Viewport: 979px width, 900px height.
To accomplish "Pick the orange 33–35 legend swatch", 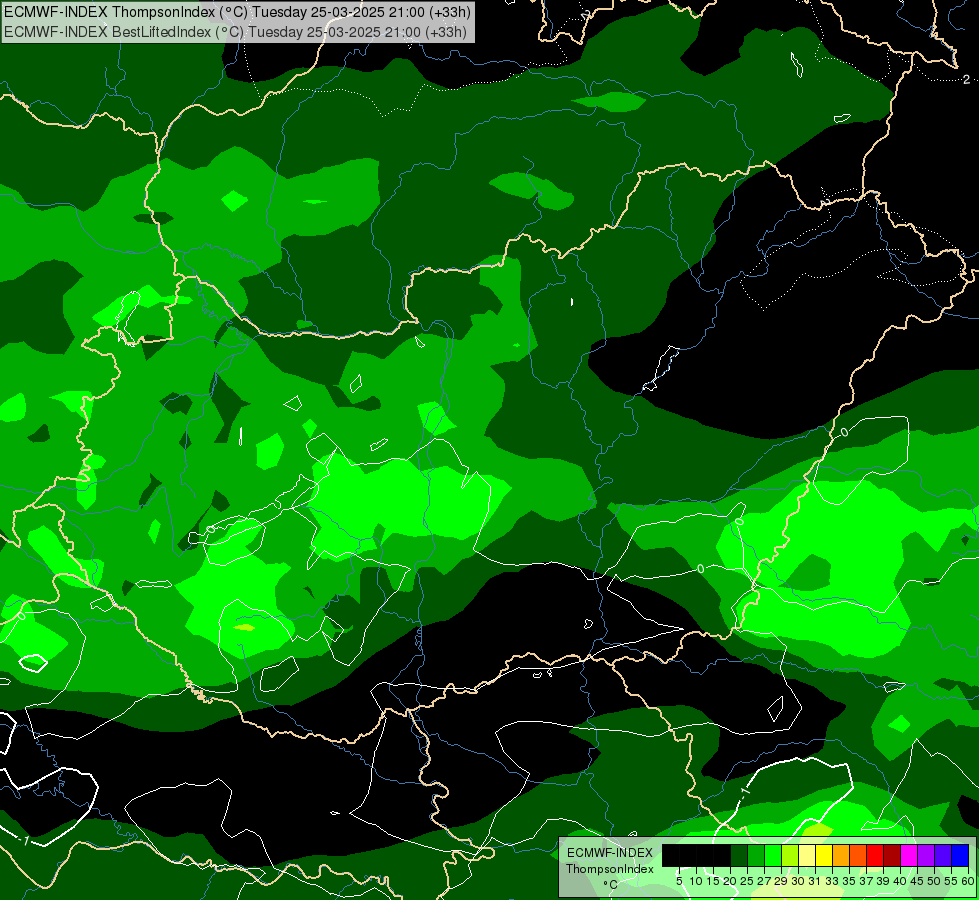I will click(x=841, y=855).
